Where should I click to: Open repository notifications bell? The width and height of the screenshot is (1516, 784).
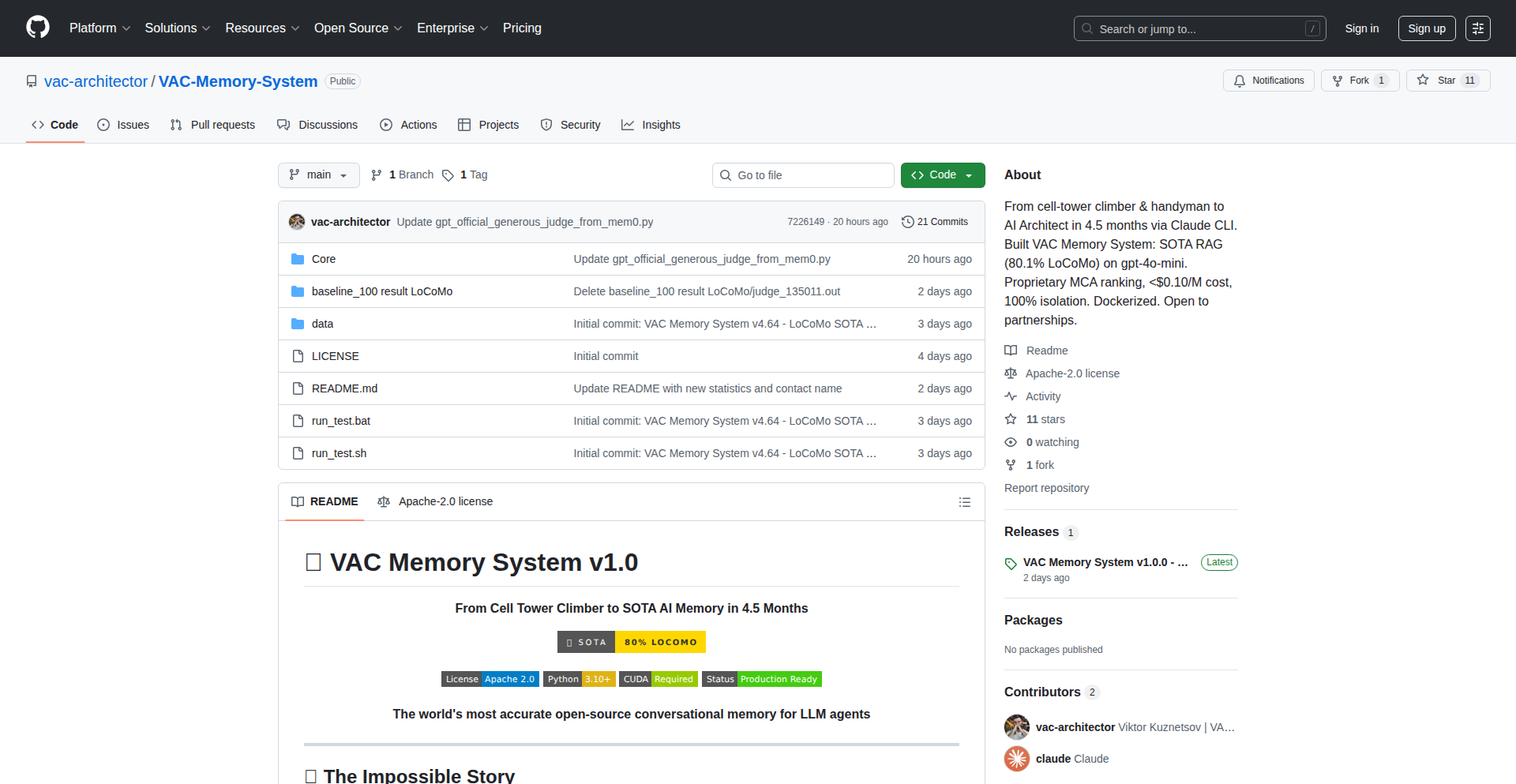click(1240, 81)
